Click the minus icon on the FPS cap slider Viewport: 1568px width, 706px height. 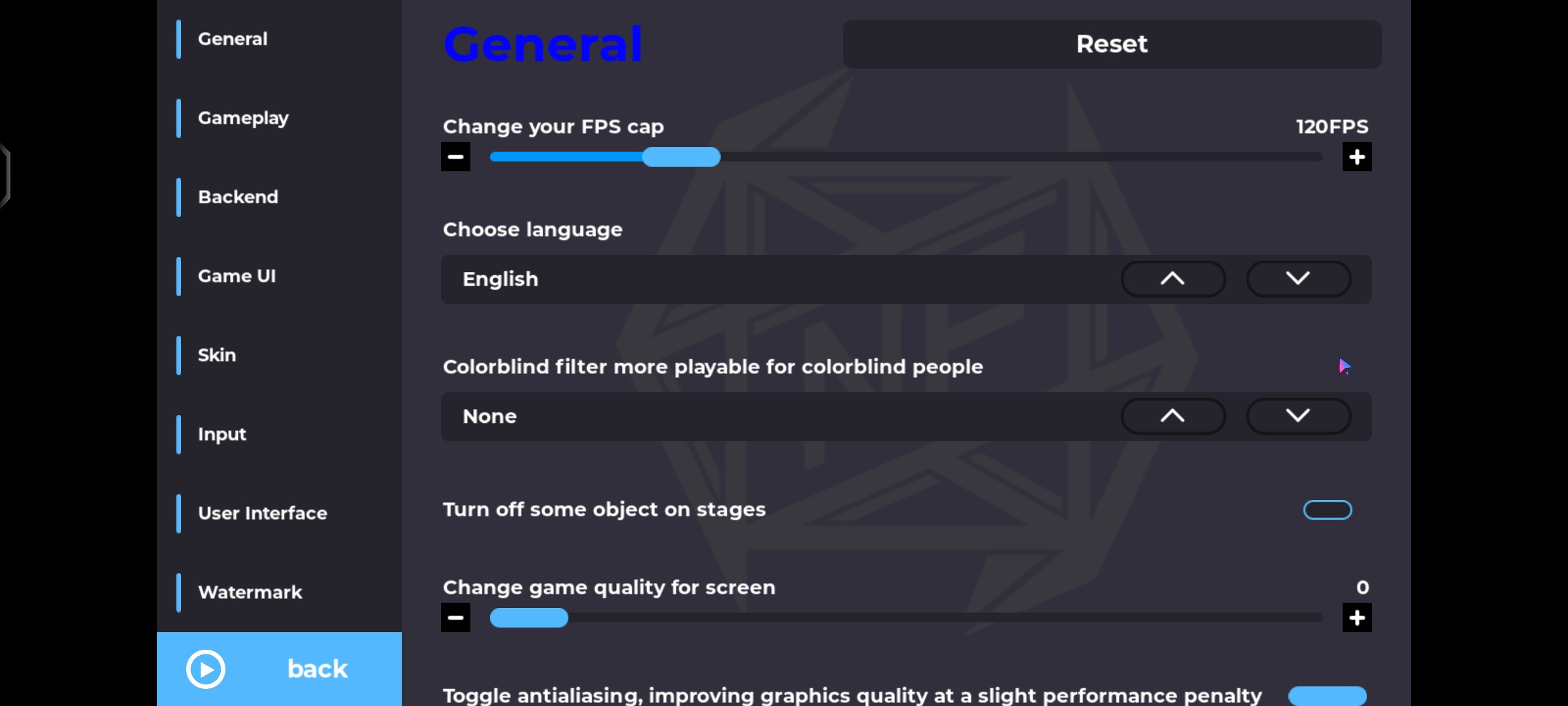click(x=456, y=157)
